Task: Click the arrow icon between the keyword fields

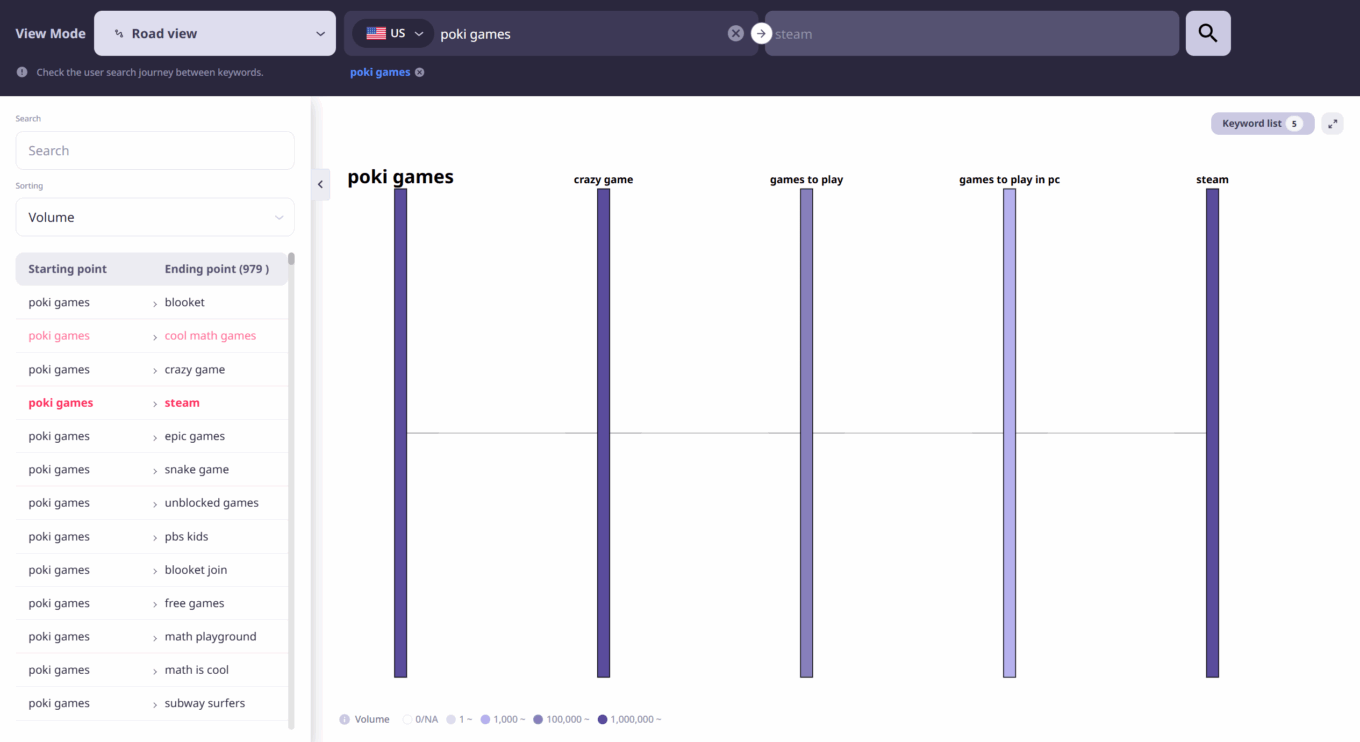Action: (761, 33)
